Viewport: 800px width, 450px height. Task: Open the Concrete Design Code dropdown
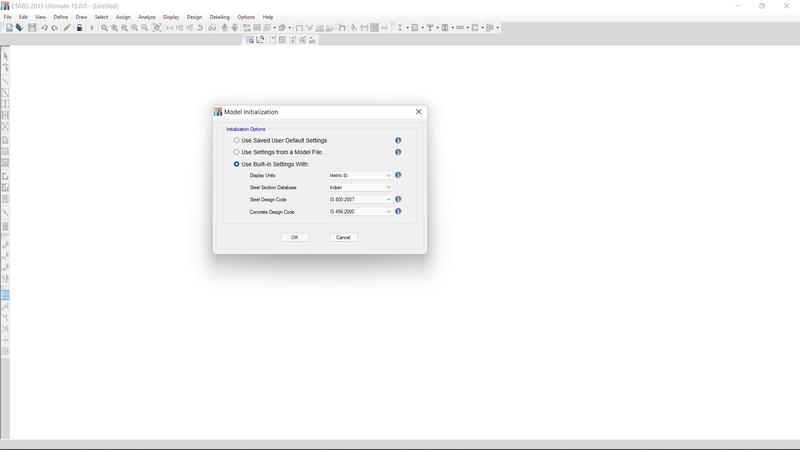click(360, 211)
